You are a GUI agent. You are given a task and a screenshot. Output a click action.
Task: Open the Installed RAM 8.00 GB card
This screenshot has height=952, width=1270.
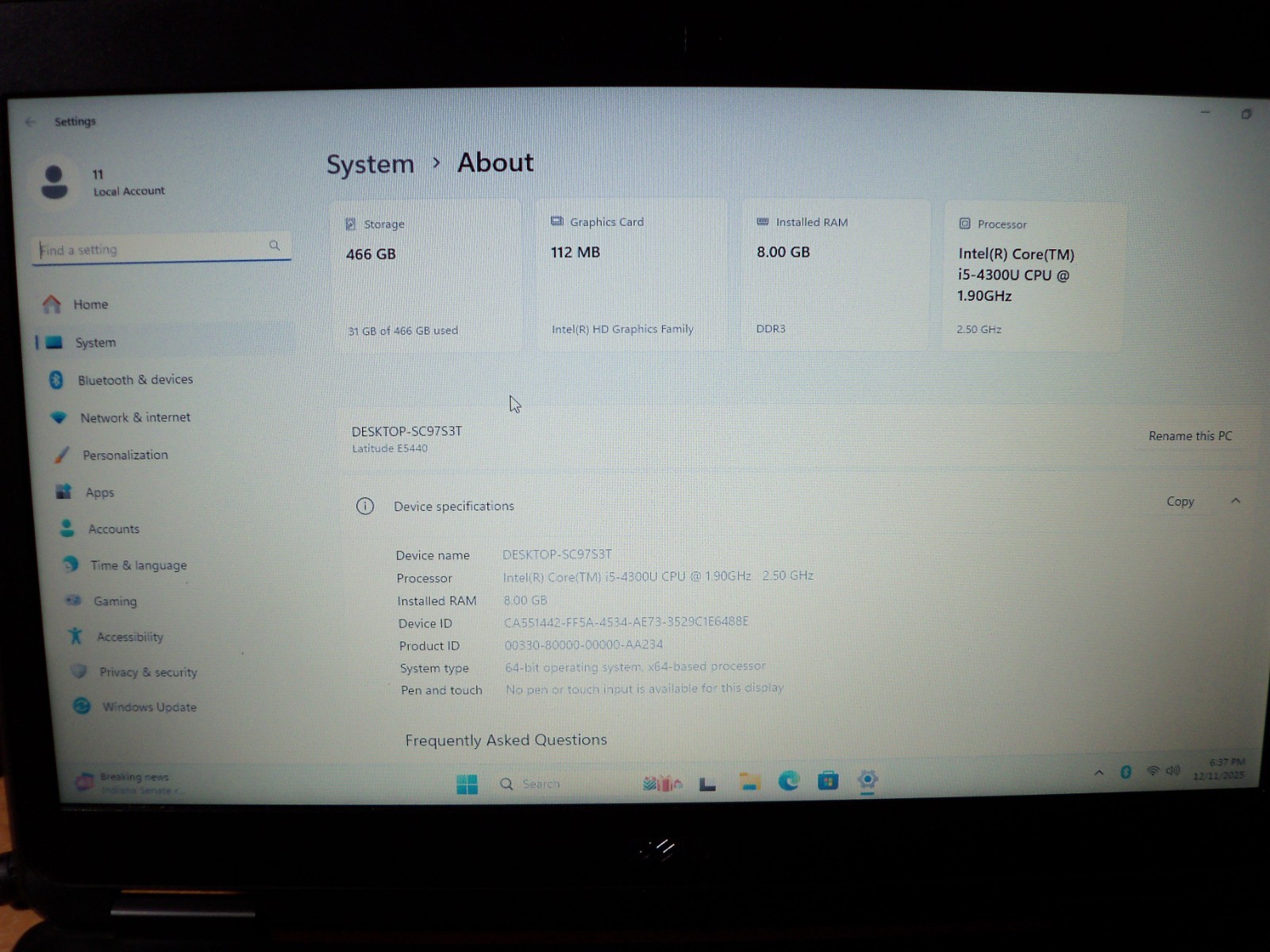835,274
